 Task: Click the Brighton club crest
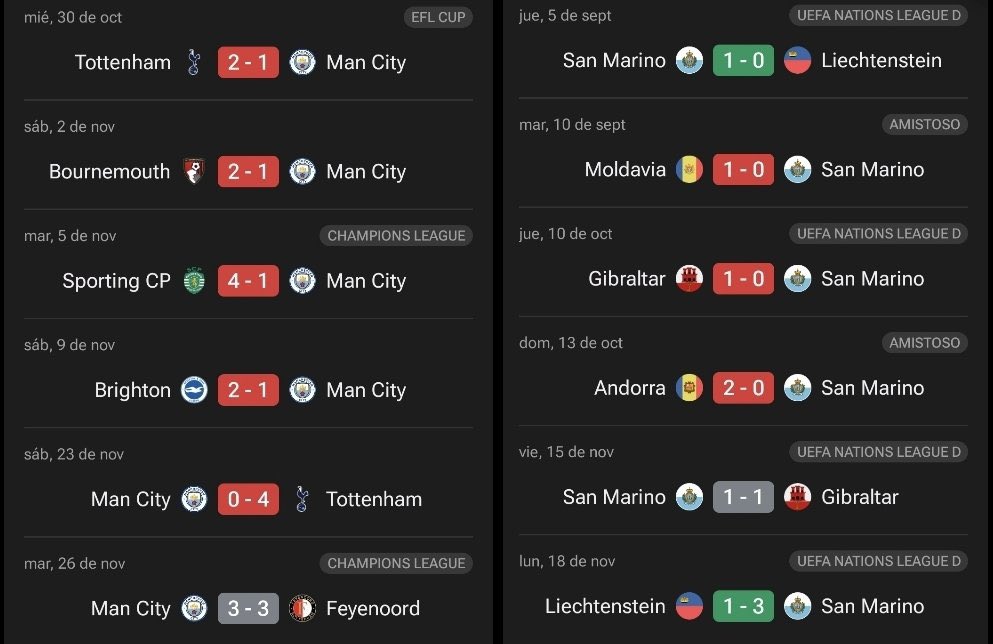(x=194, y=389)
